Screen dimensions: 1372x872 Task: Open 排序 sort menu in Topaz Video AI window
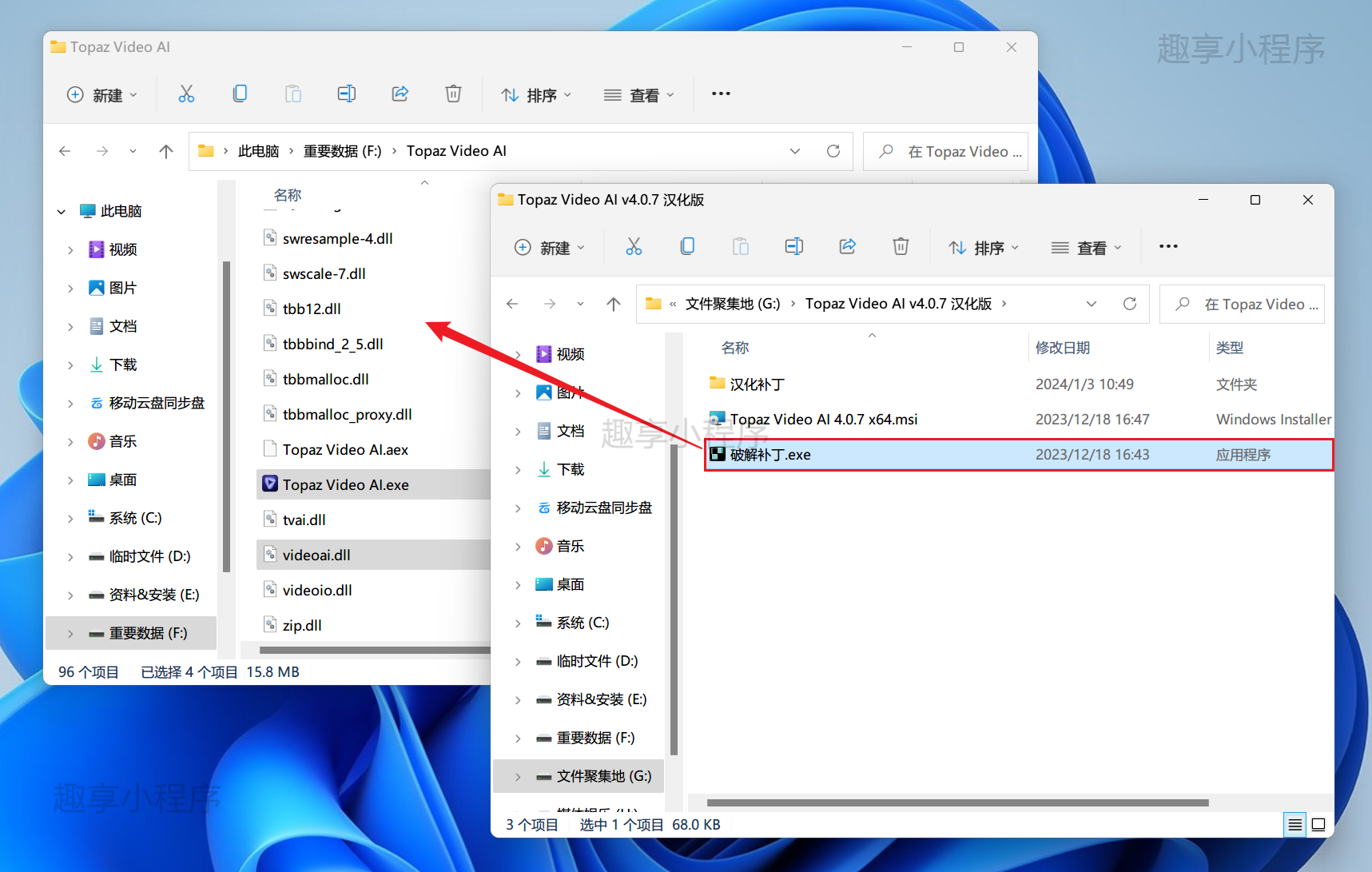536,94
